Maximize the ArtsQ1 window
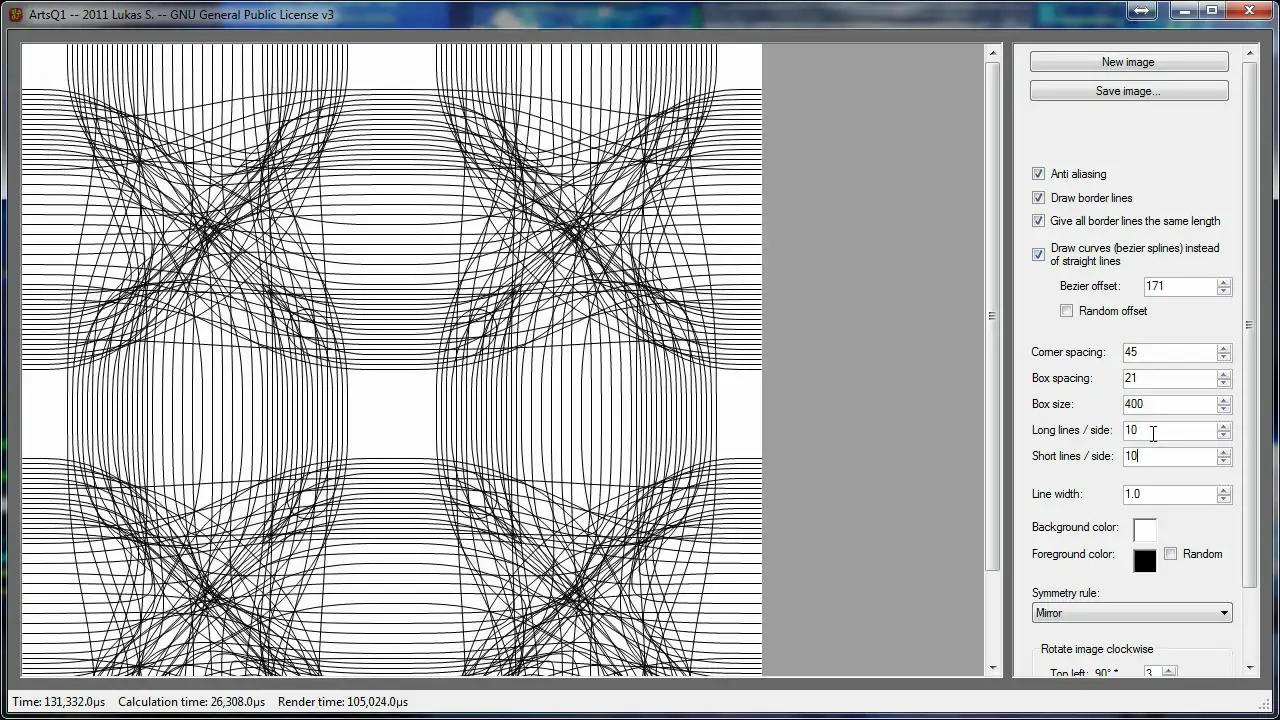Viewport: 1280px width, 720px height. pos(1212,11)
